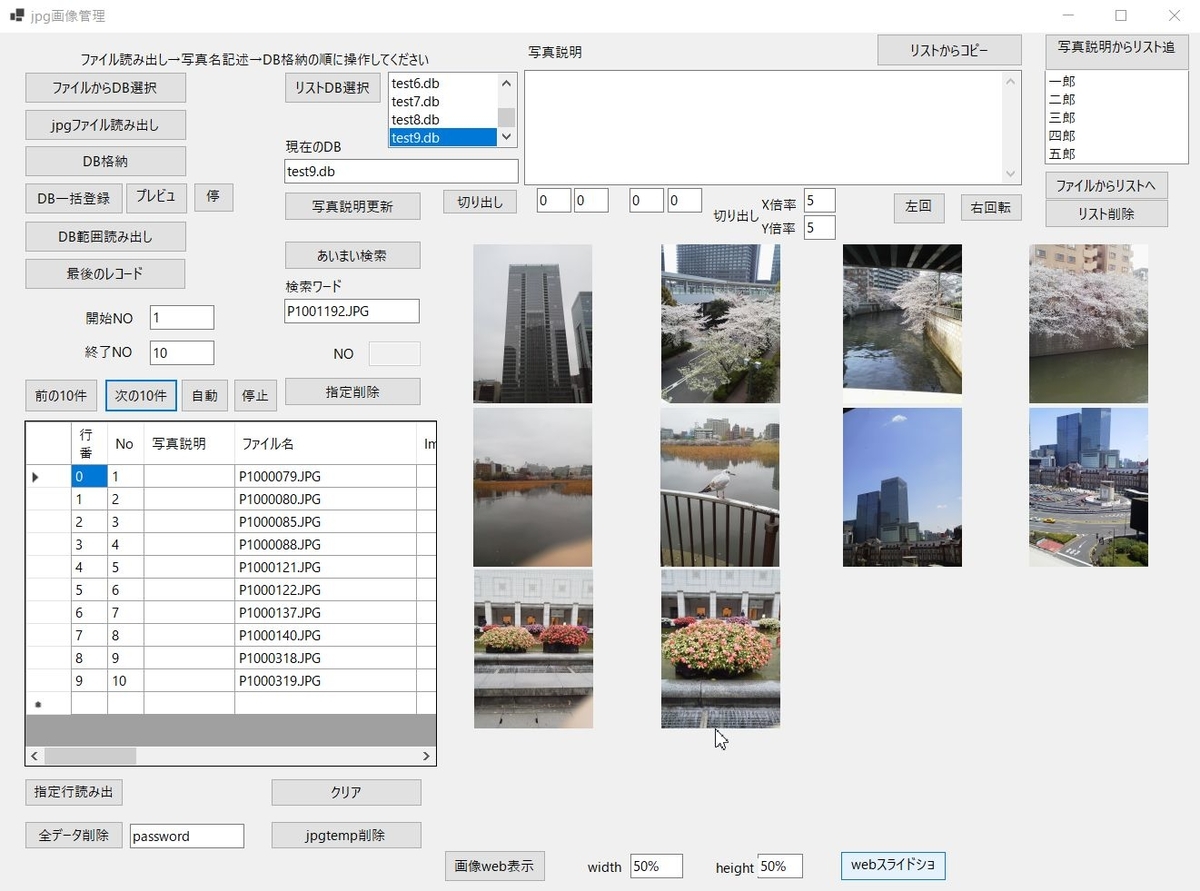Viewport: 1200px width, 891px height.
Task: Select test6.db in DB list
Action: click(x=443, y=84)
